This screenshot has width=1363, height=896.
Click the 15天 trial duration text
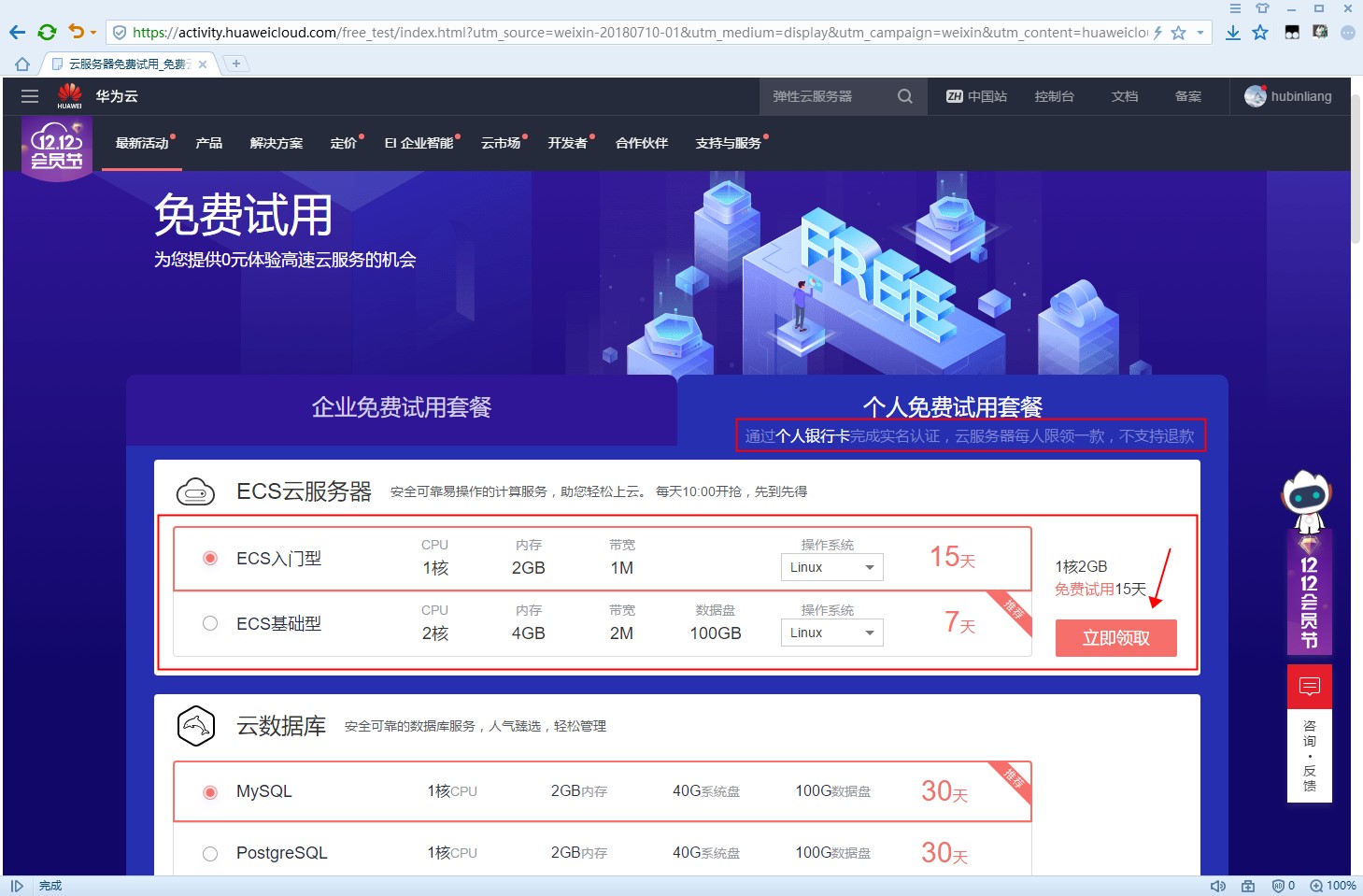(x=952, y=558)
